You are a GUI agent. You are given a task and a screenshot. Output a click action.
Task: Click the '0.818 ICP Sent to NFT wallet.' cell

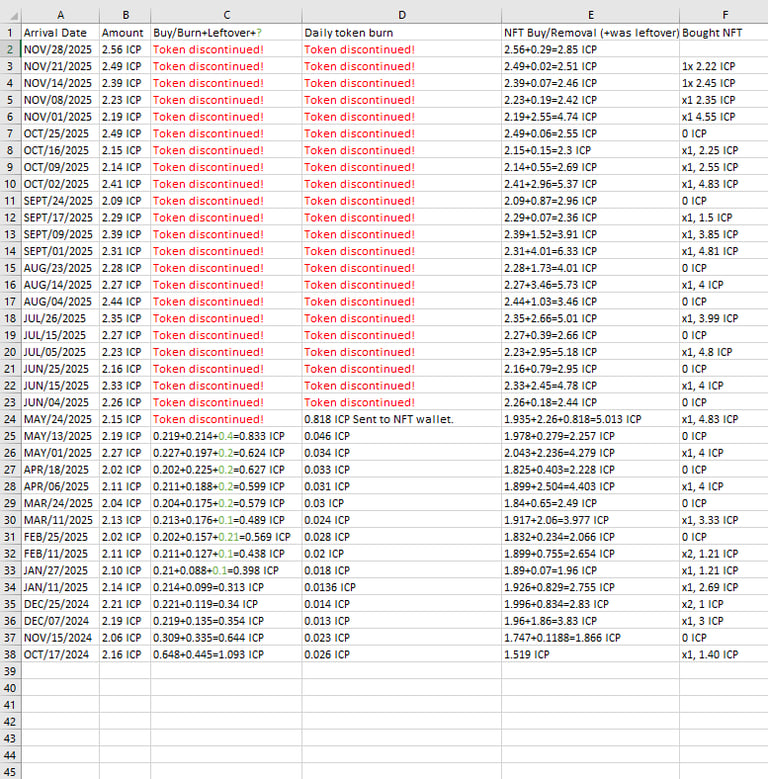pyautogui.click(x=401, y=419)
